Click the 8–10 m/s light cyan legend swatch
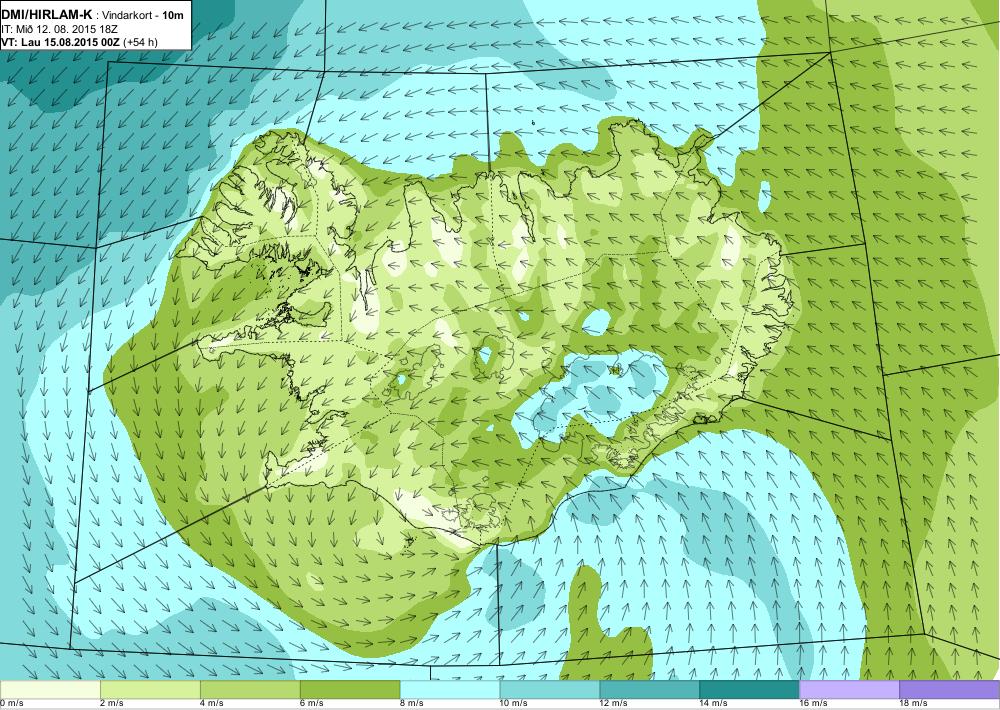This screenshot has width=1000, height=710. (450, 690)
